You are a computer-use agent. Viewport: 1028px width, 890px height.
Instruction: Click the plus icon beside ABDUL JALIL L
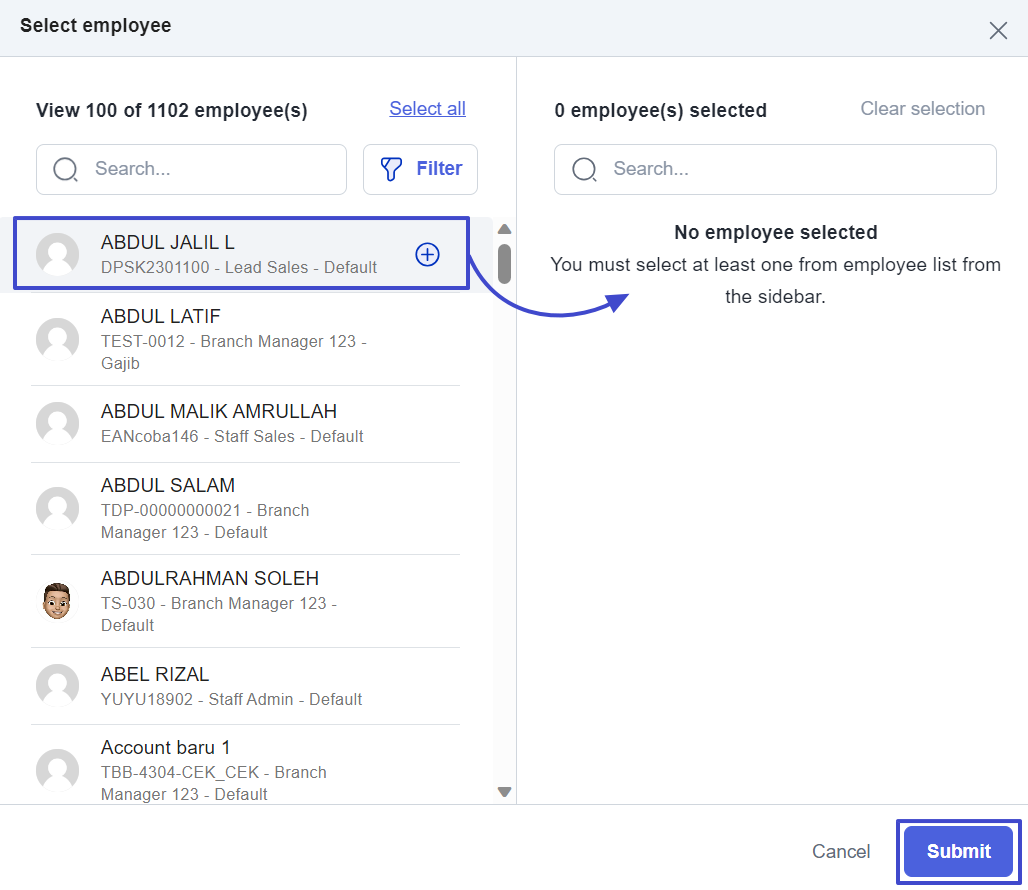(x=427, y=255)
